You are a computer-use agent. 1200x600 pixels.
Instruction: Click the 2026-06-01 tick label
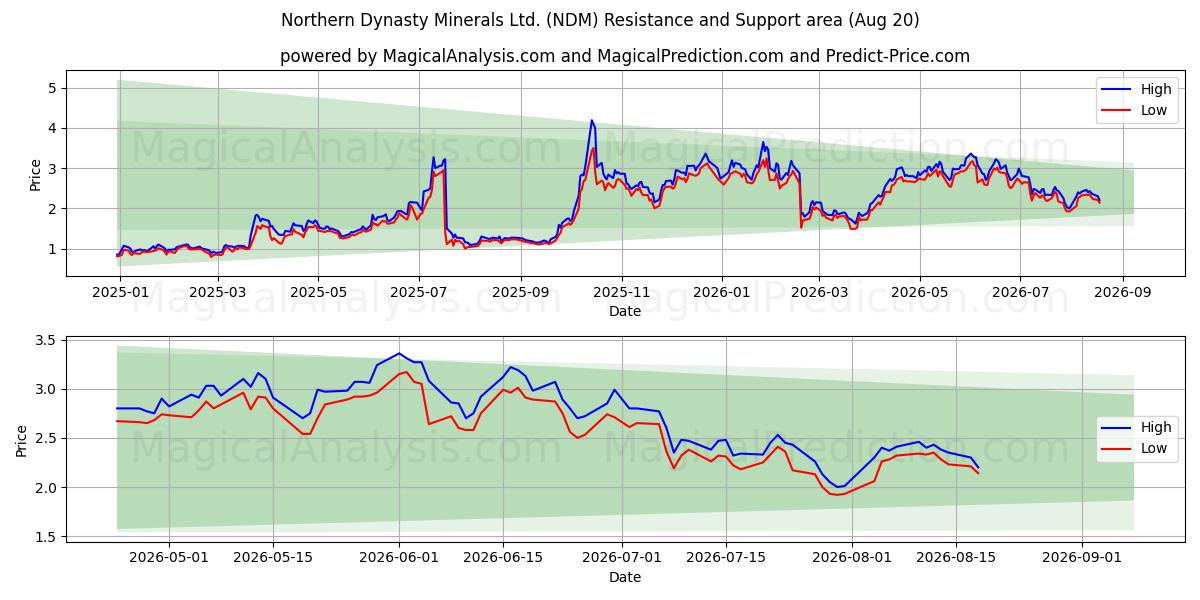399,556
